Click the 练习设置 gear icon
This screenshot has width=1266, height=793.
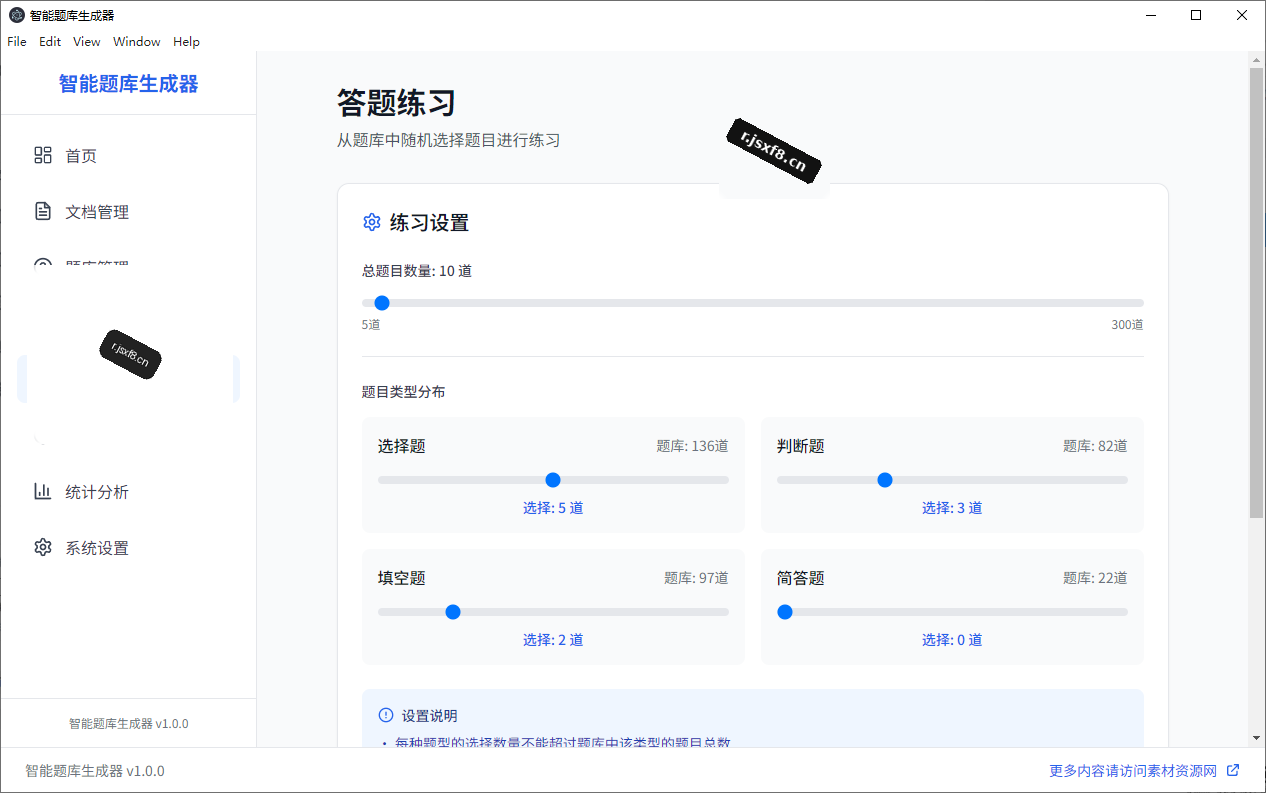coord(372,222)
